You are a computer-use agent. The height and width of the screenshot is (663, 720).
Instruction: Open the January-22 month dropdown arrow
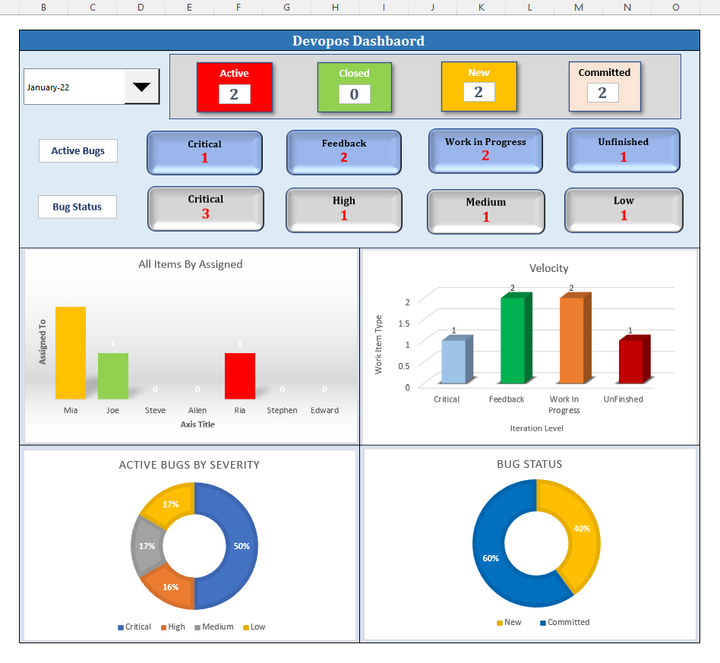[x=142, y=87]
